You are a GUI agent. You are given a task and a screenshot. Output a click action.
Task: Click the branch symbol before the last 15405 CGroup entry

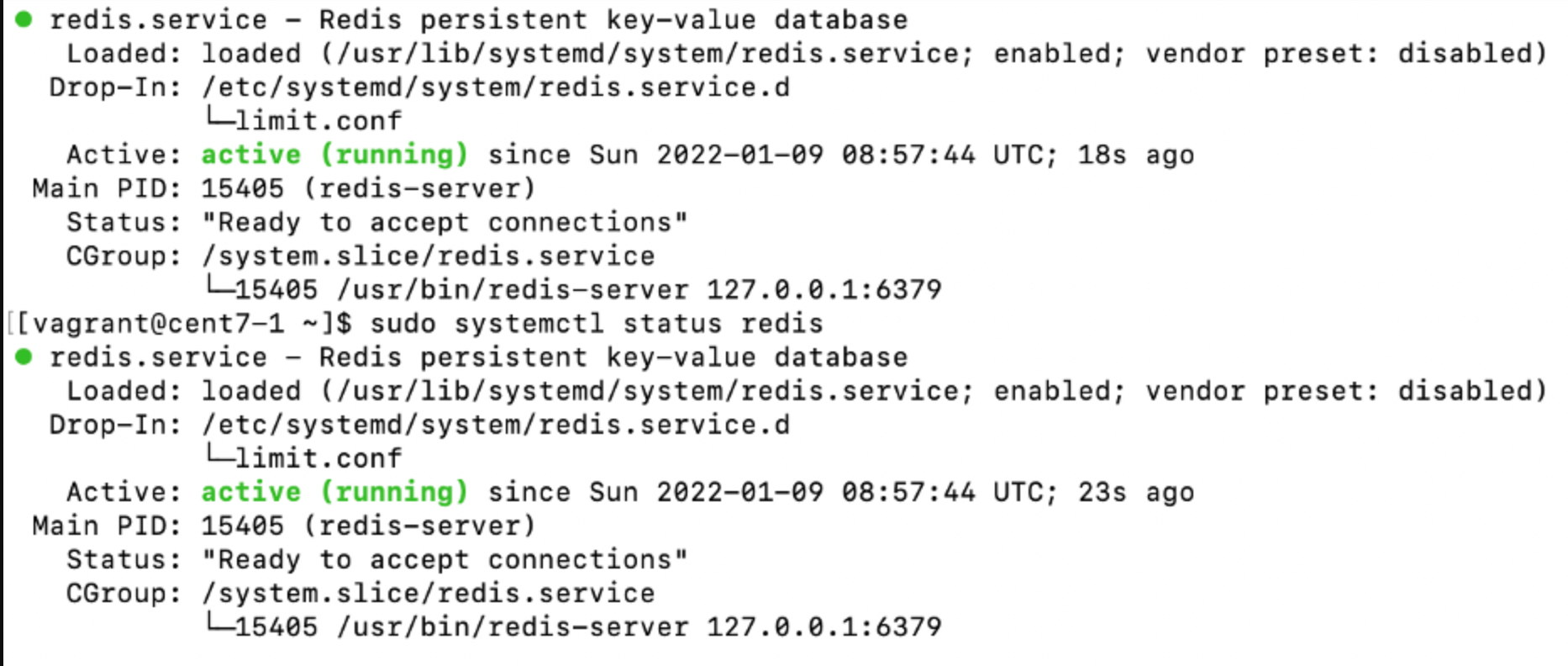pyautogui.click(x=218, y=625)
